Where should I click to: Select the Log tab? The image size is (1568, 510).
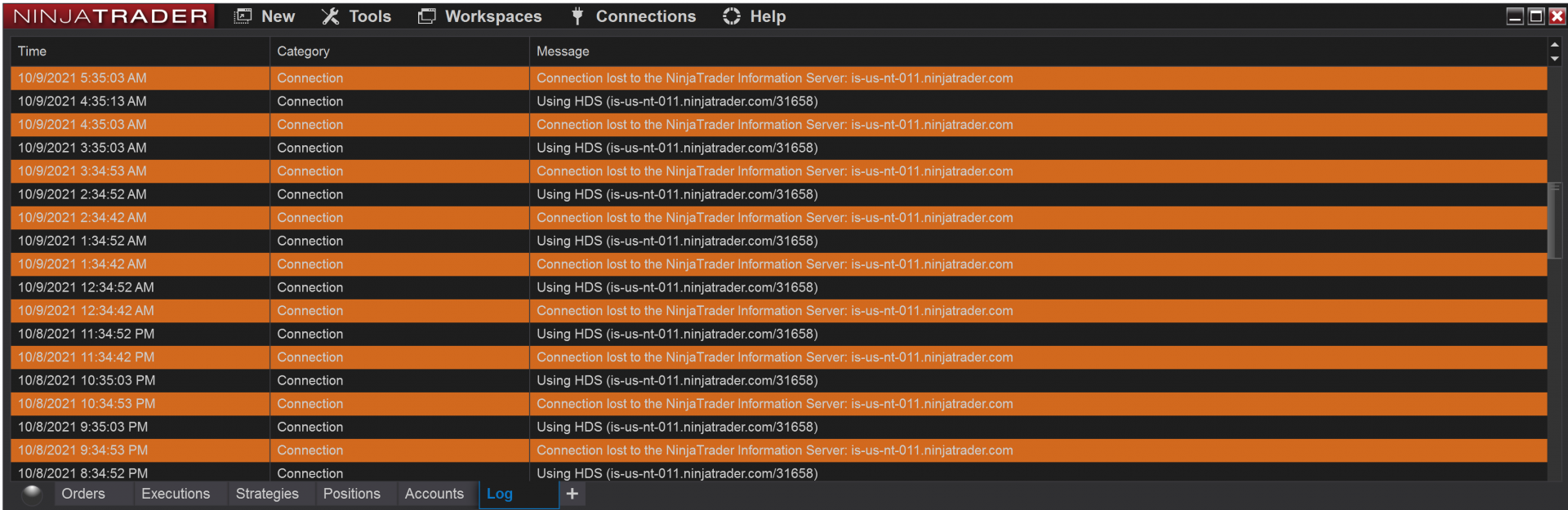[x=519, y=494]
